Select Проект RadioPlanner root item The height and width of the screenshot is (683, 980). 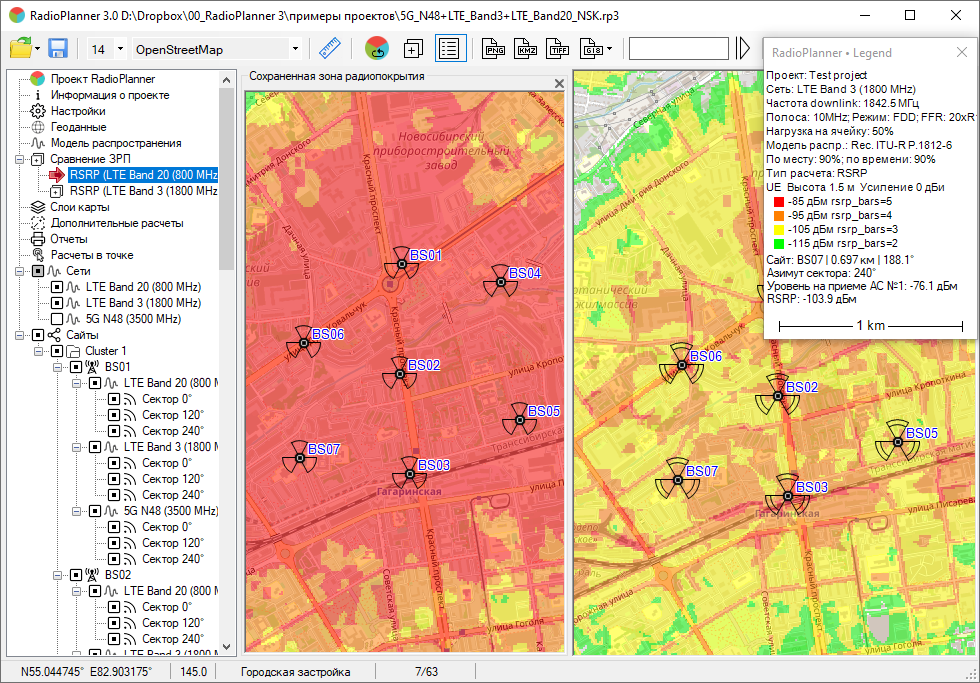102,79
